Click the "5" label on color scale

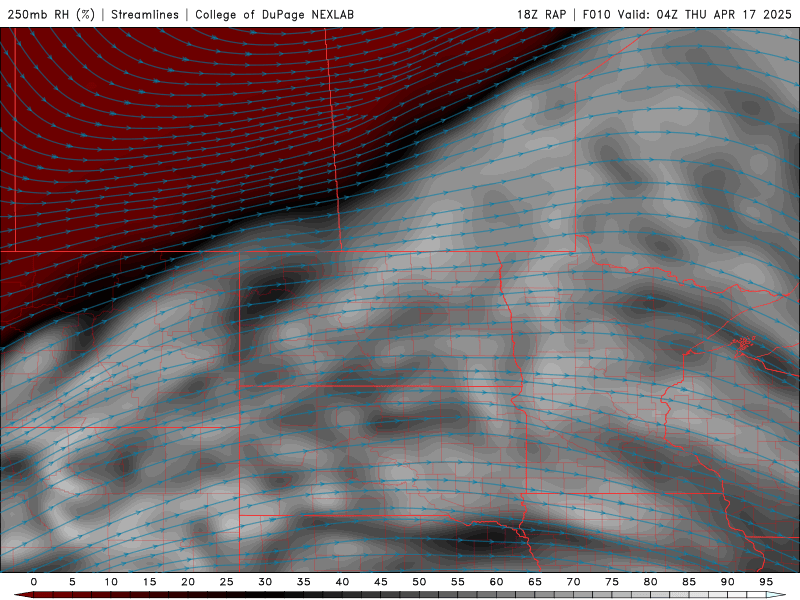coord(72,582)
